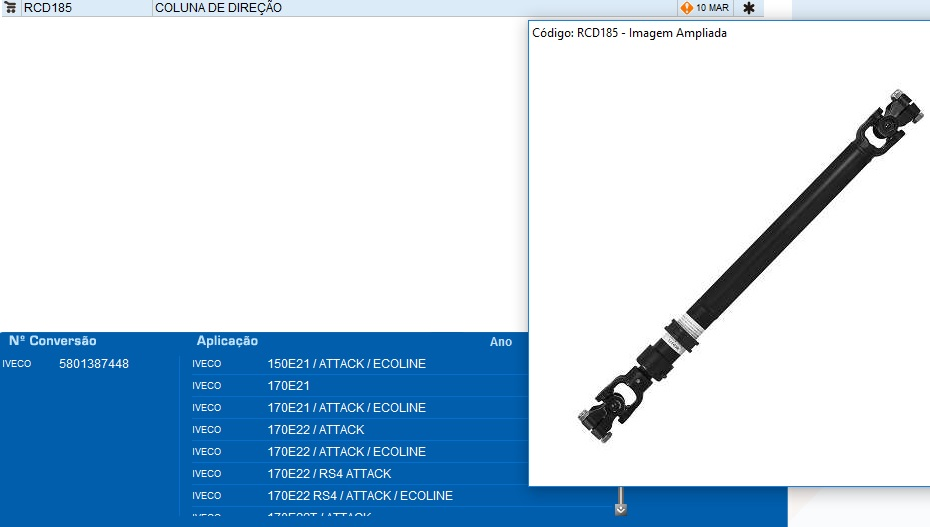The height and width of the screenshot is (527, 930).
Task: Click the Ano column header
Action: pyautogui.click(x=501, y=342)
